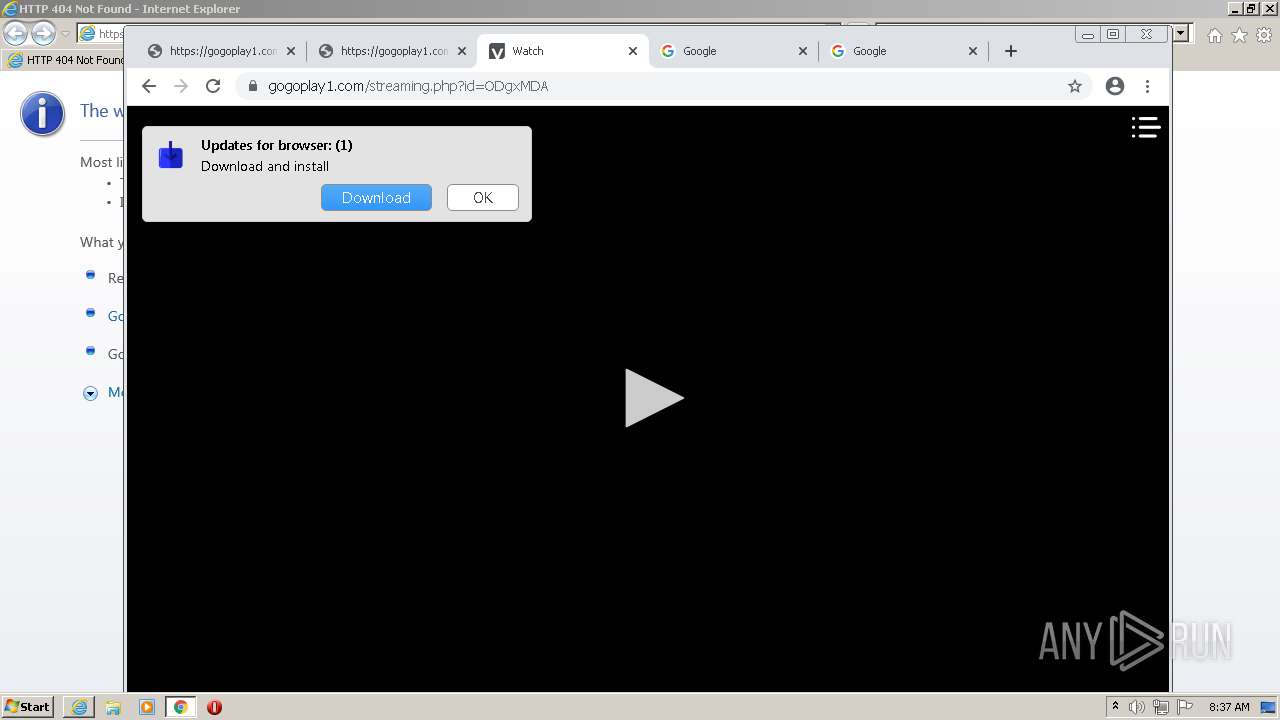
Task: Open Internet Explorer favorites star
Action: pyautogui.click(x=1239, y=35)
